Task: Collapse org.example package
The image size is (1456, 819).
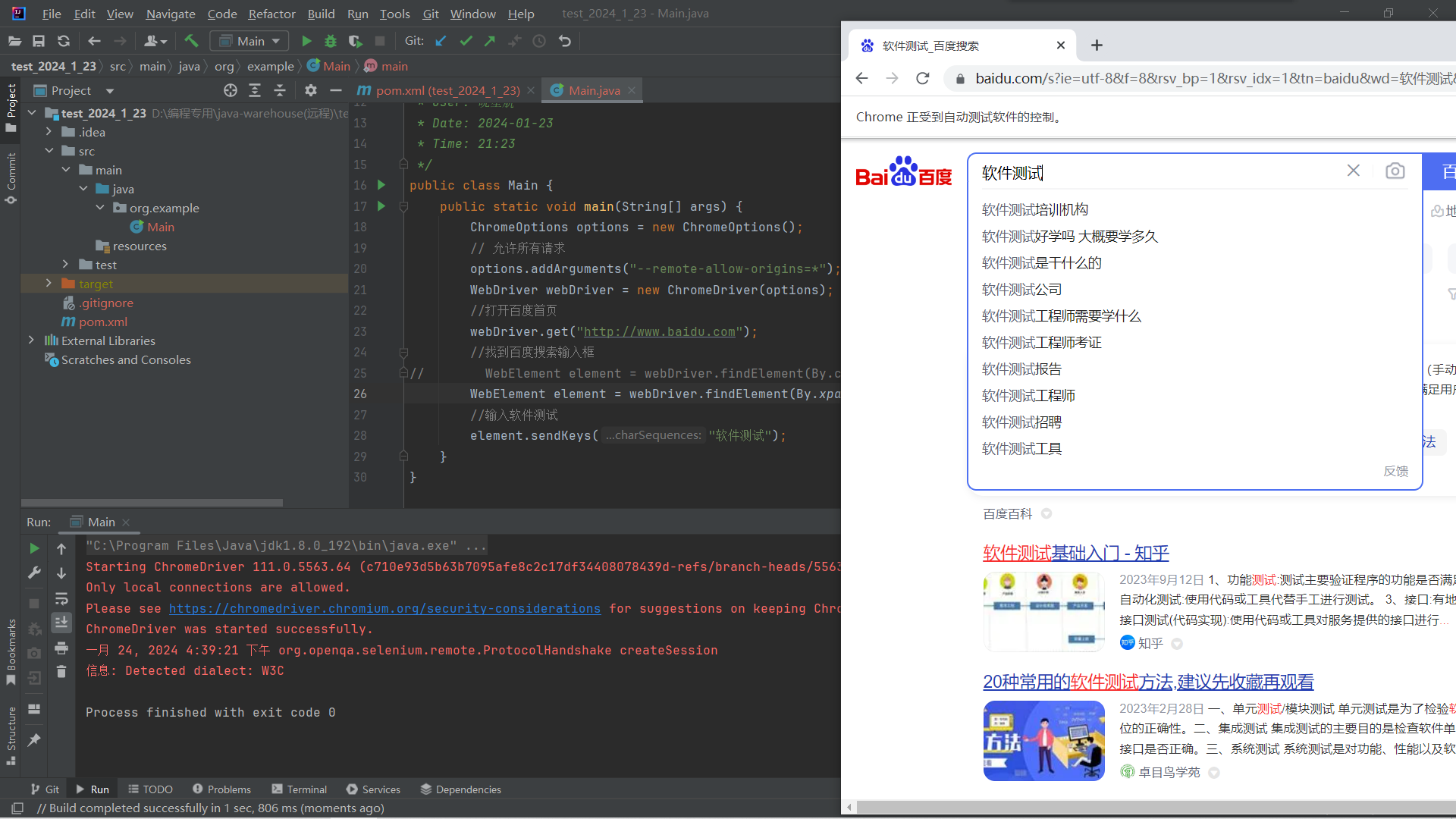Action: (x=100, y=208)
